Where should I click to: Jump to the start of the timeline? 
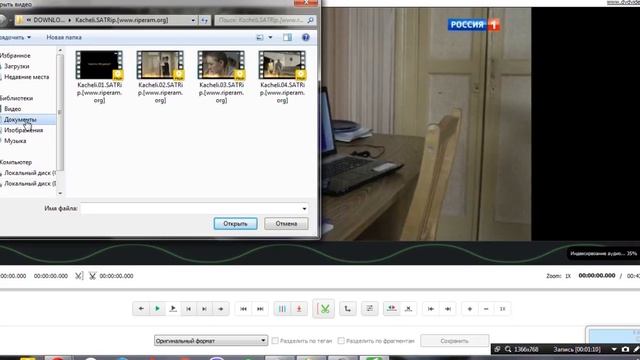click(431, 309)
